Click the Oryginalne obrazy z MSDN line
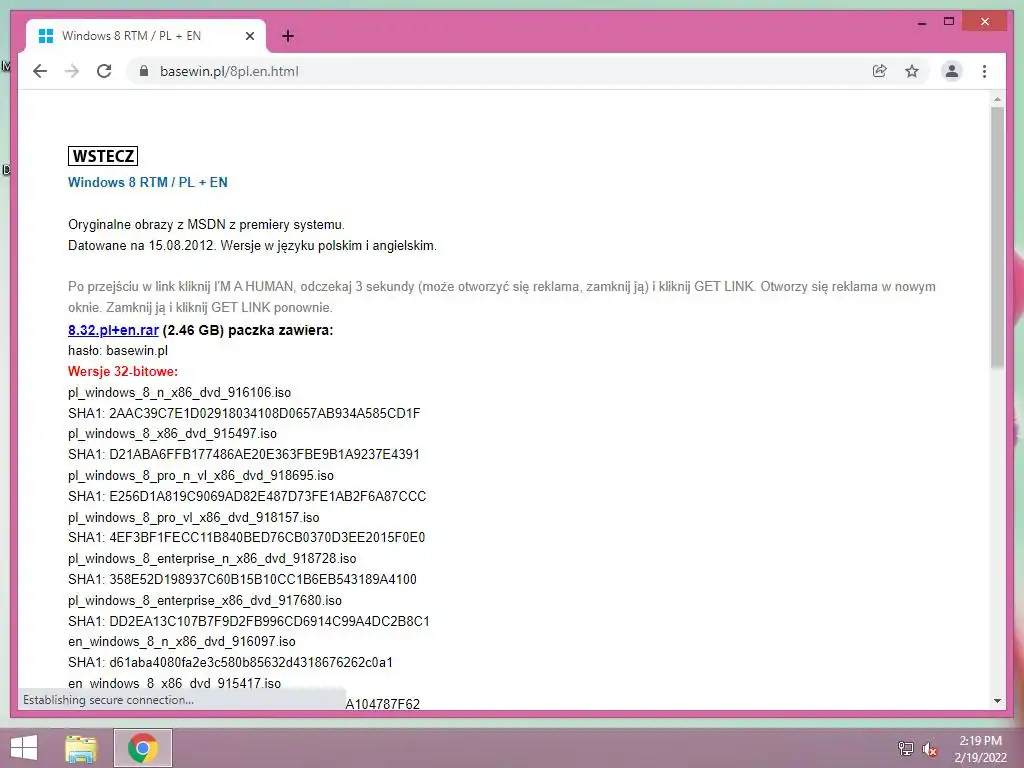This screenshot has width=1024, height=768. click(206, 225)
